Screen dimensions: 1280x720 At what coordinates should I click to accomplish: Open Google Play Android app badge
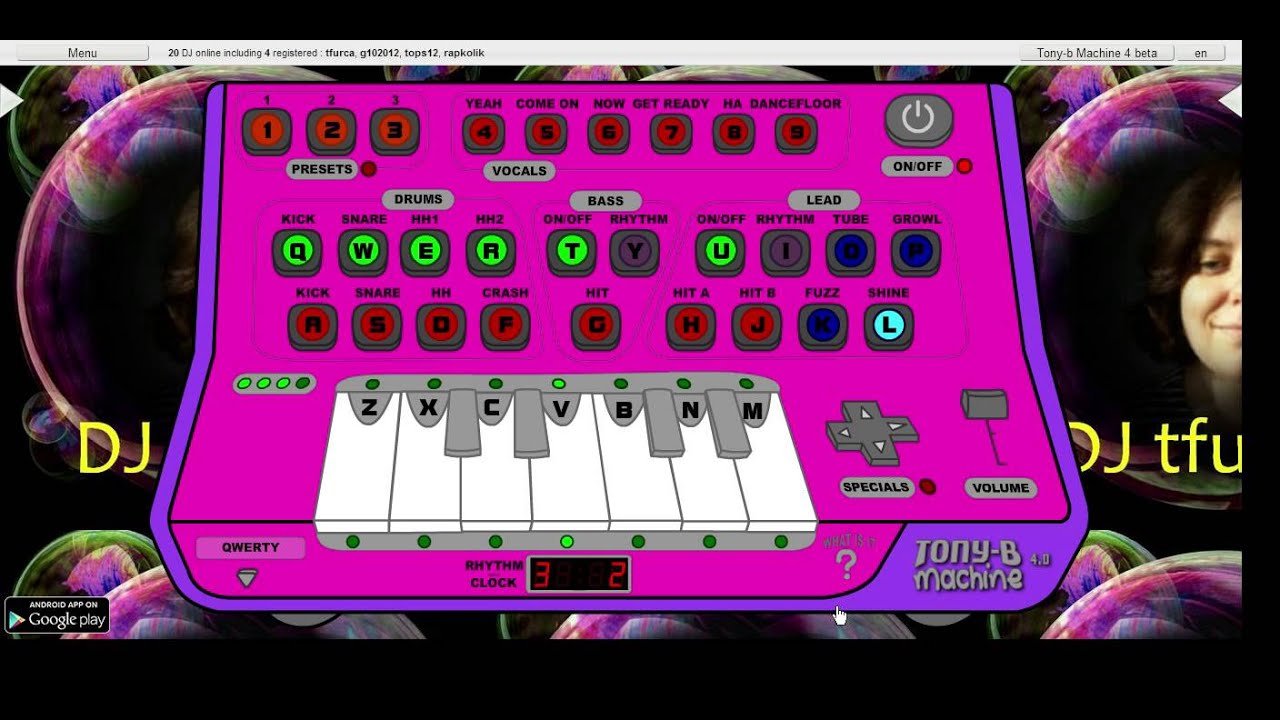57,615
